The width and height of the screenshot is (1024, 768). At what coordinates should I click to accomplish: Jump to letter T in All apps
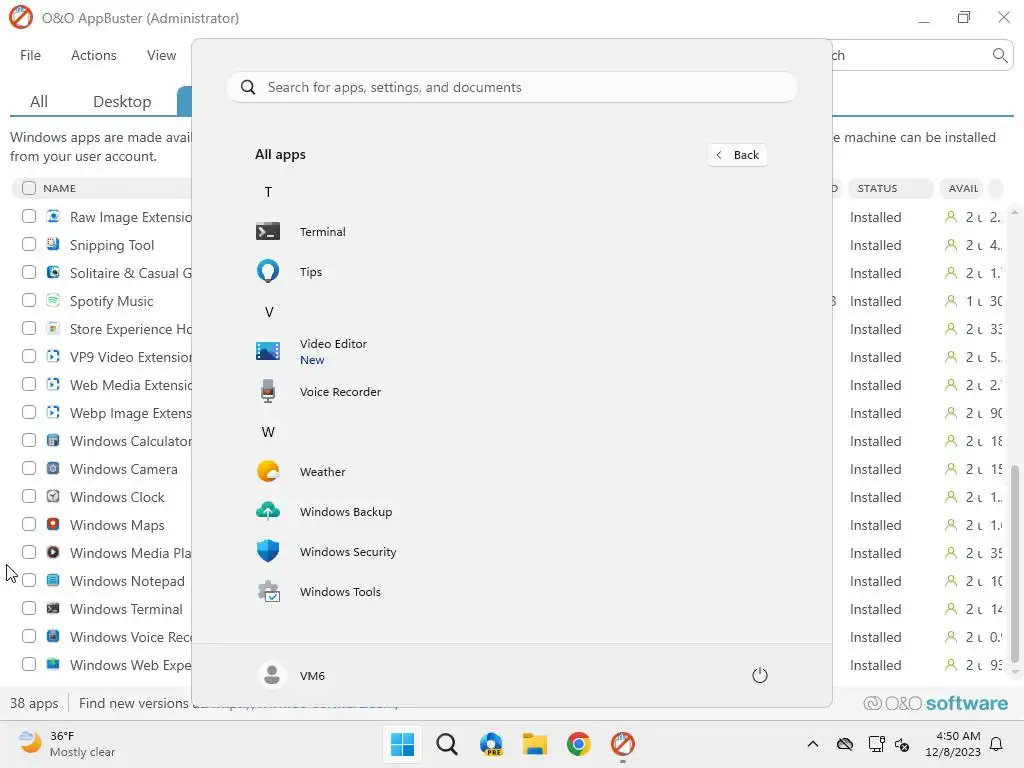268,192
